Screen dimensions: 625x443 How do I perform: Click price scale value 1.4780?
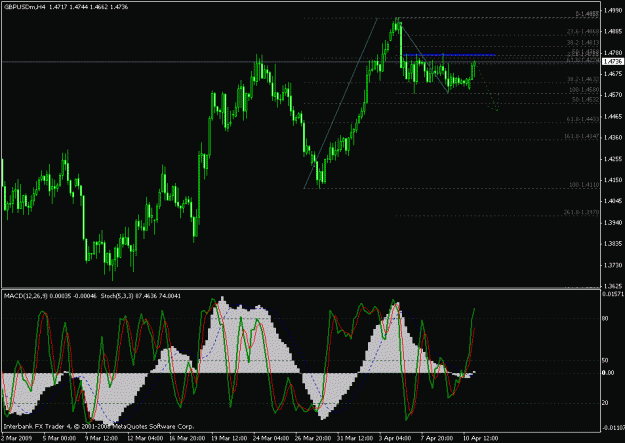click(613, 53)
